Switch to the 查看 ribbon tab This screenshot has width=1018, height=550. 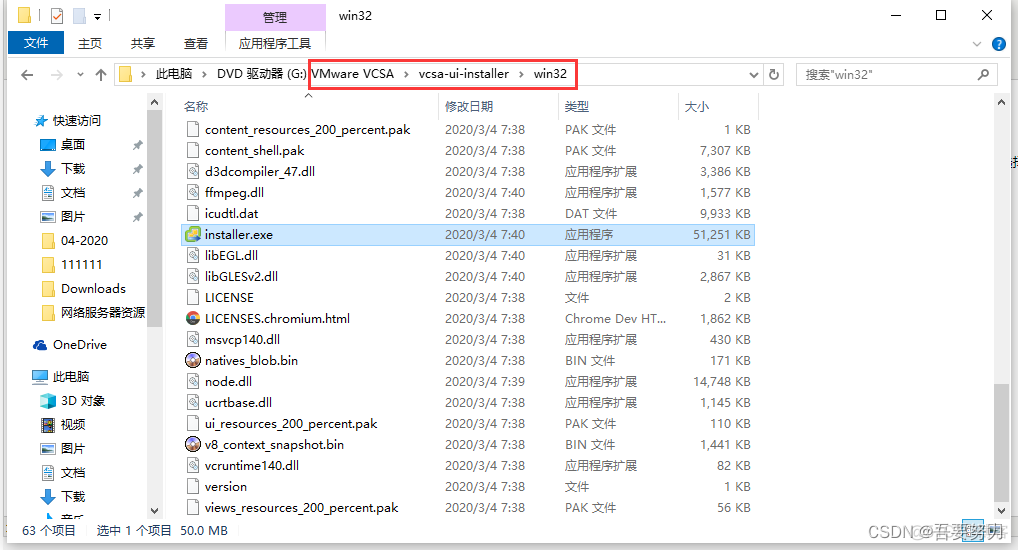tap(195, 44)
